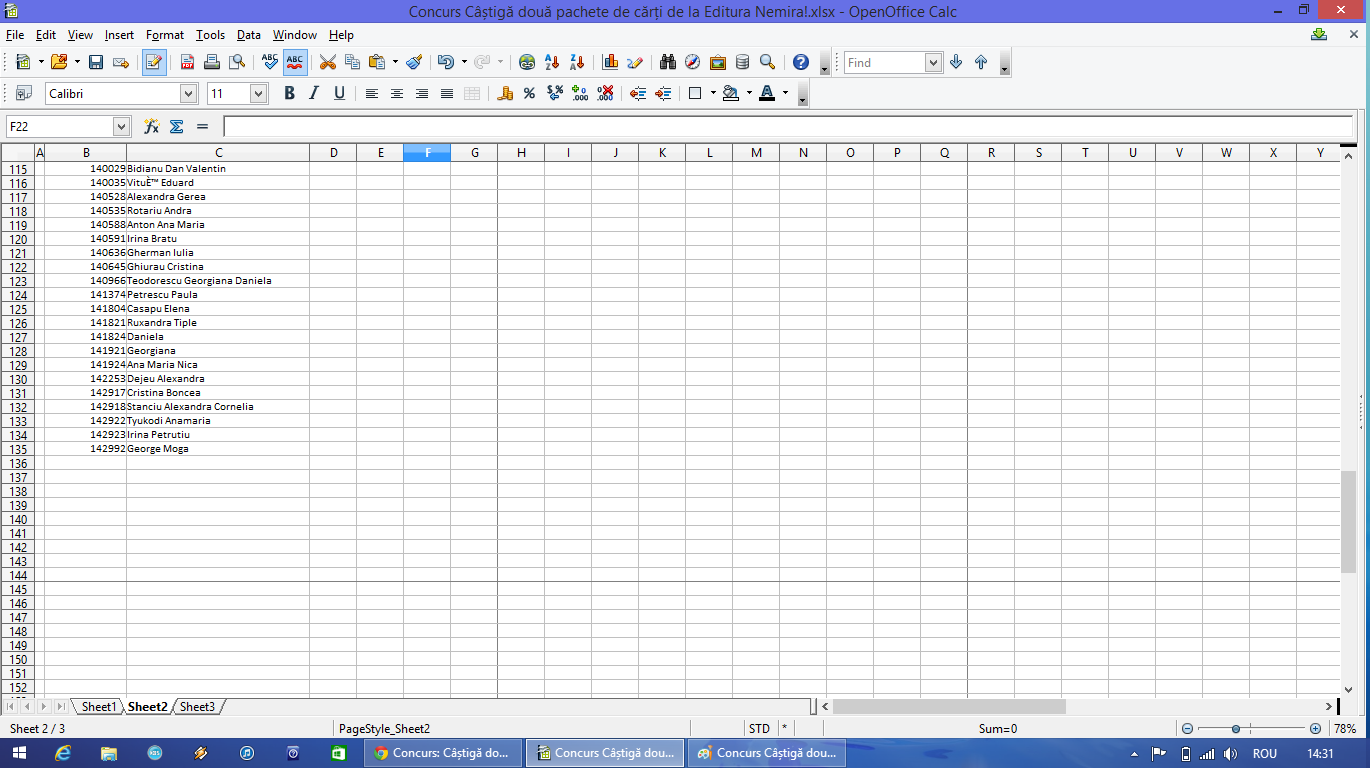1370x768 pixels.
Task: Toggle Edit File mode
Action: point(154,62)
